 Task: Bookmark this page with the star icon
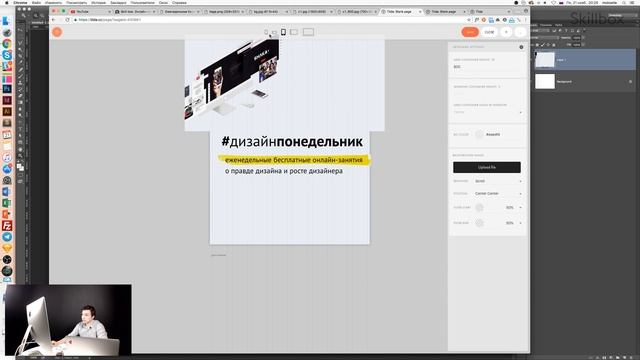pos(469,20)
